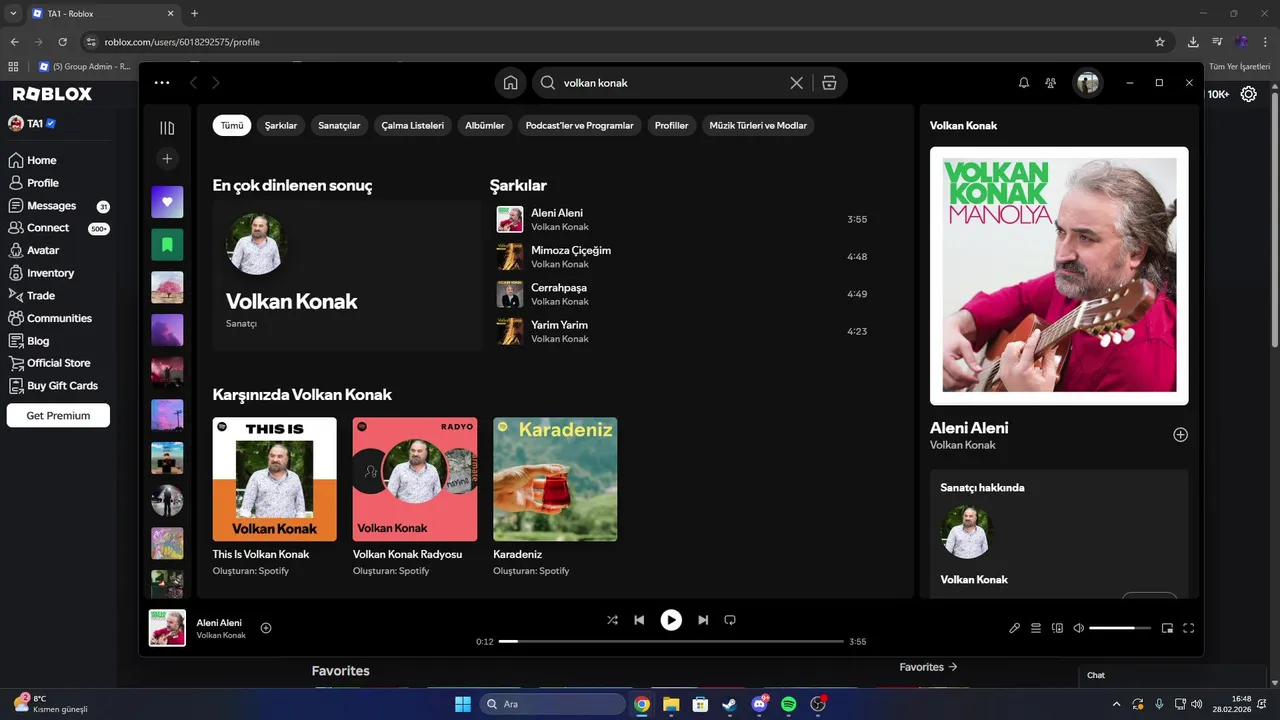Skip to previous track
The width and height of the screenshot is (1280, 720).
639,620
